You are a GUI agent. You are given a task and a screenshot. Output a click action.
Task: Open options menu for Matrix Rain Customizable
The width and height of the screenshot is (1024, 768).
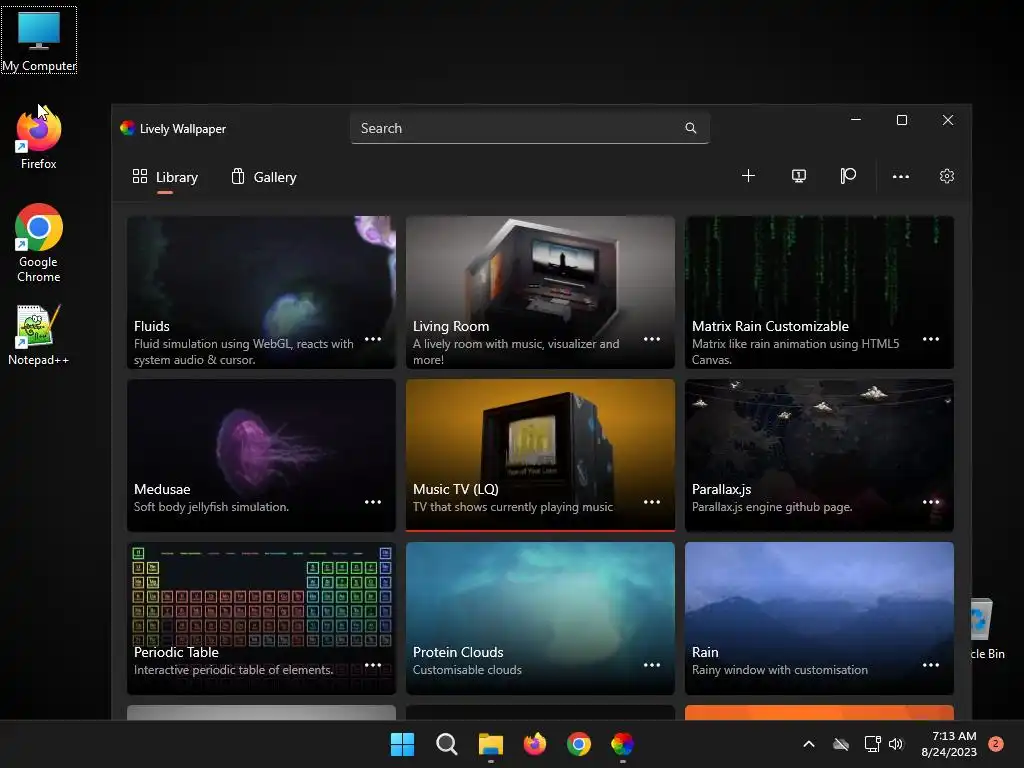(931, 339)
